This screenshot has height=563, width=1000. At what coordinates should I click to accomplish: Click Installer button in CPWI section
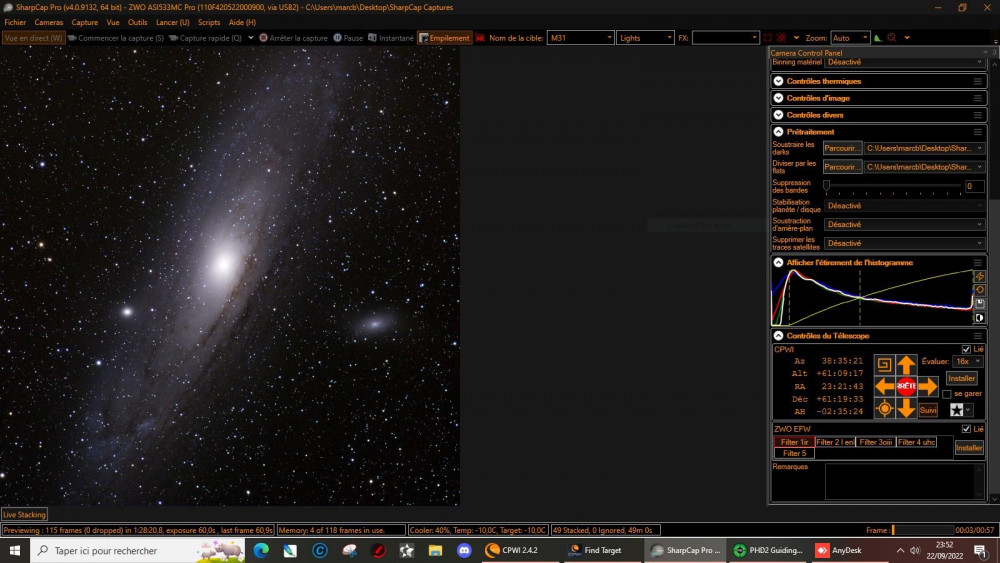[961, 378]
